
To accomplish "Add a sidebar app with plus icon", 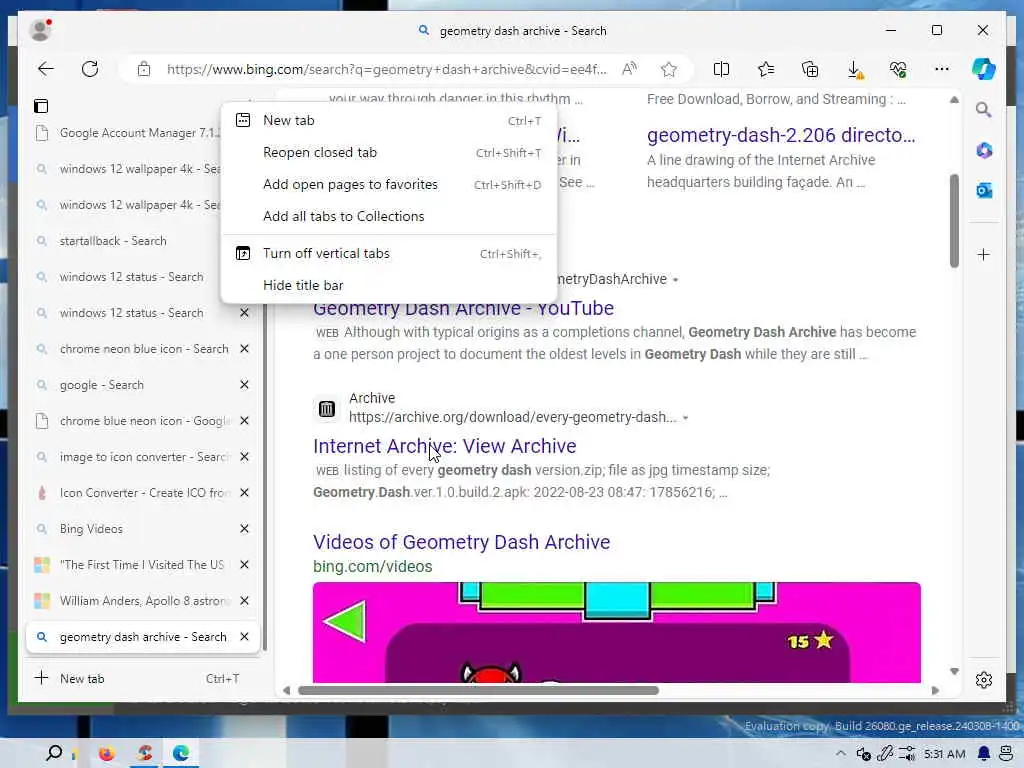I will (984, 255).
